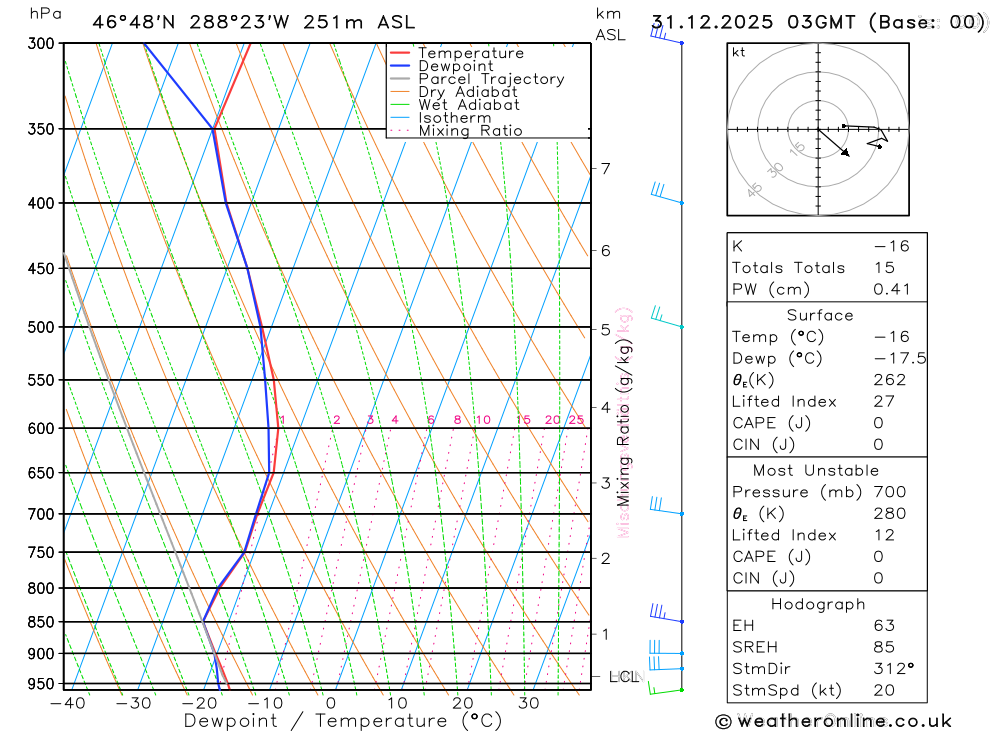
Task: Click the cyan wind barb at 500 hPa
Action: [667, 317]
